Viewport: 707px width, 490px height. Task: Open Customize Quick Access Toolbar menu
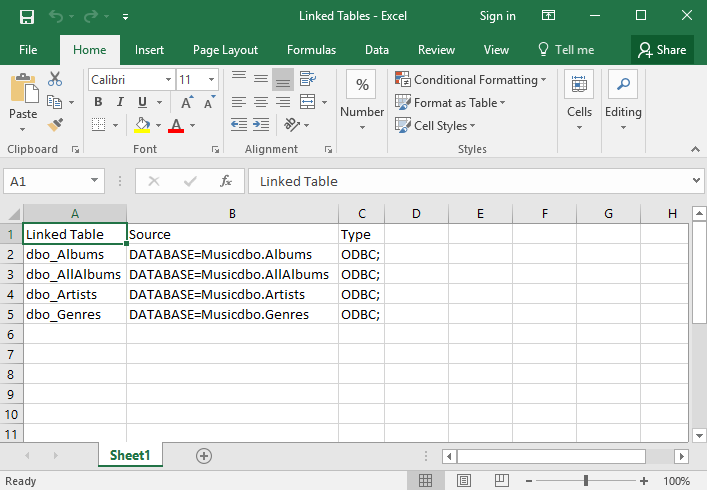point(125,17)
